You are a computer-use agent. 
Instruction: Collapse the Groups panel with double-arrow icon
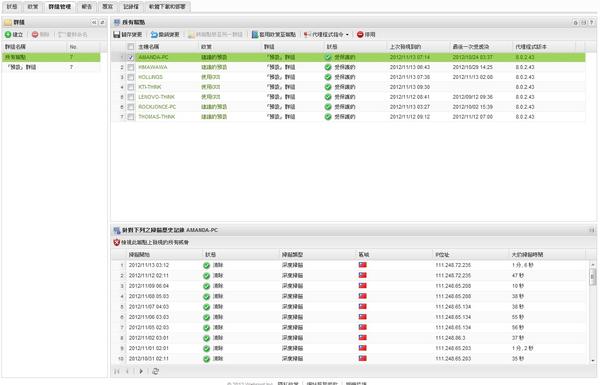[94, 23]
